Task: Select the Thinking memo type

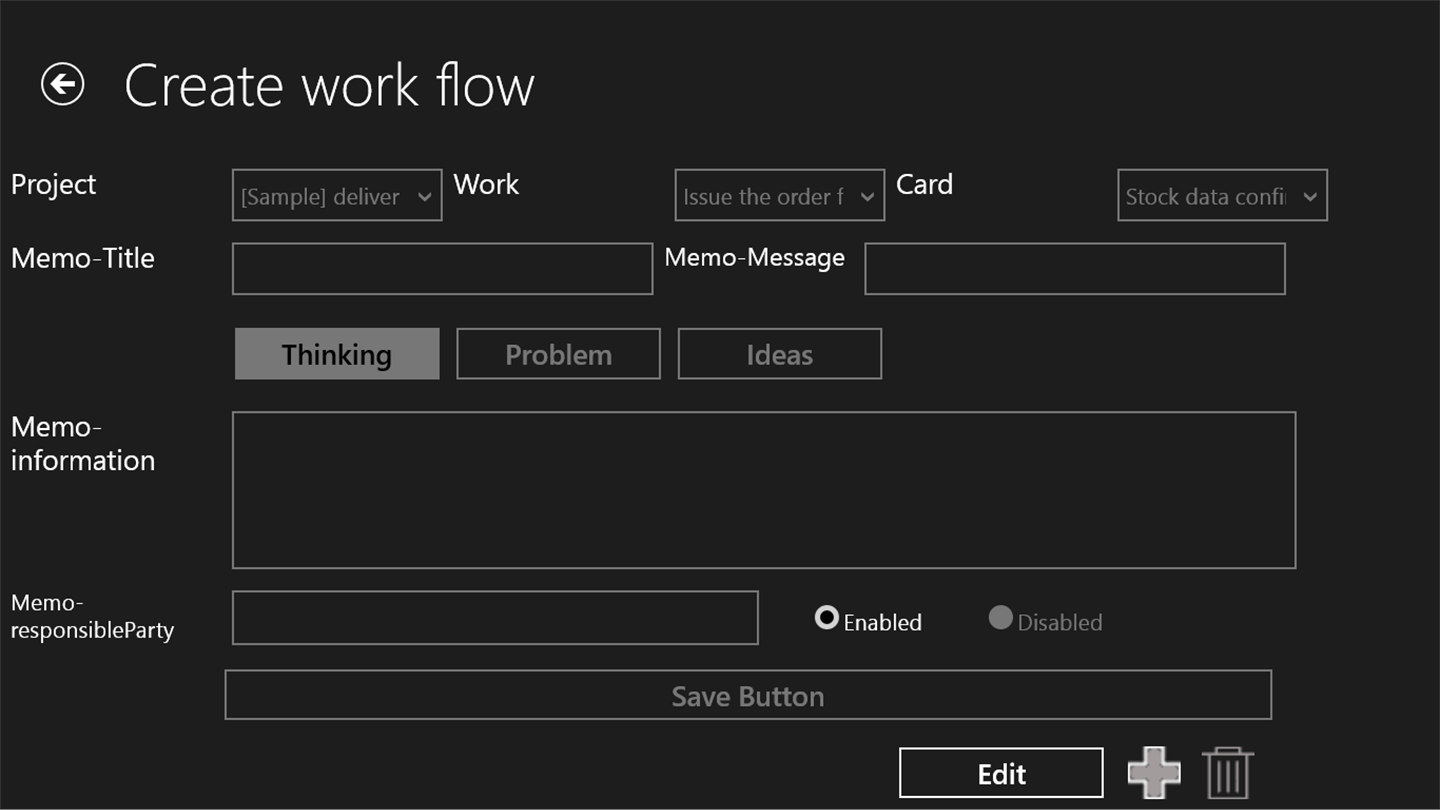Action: pos(337,354)
